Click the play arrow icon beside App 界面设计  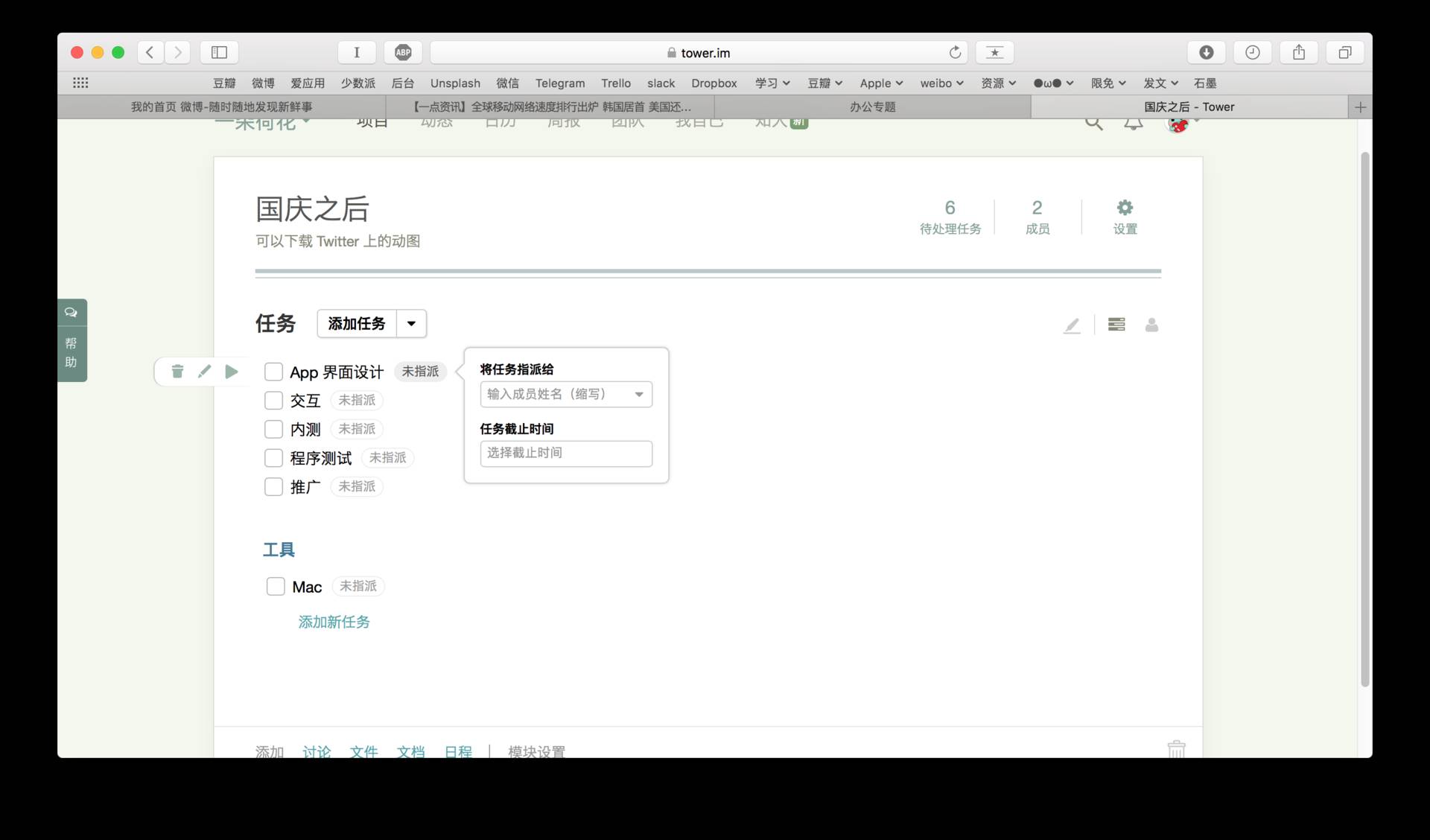[232, 371]
